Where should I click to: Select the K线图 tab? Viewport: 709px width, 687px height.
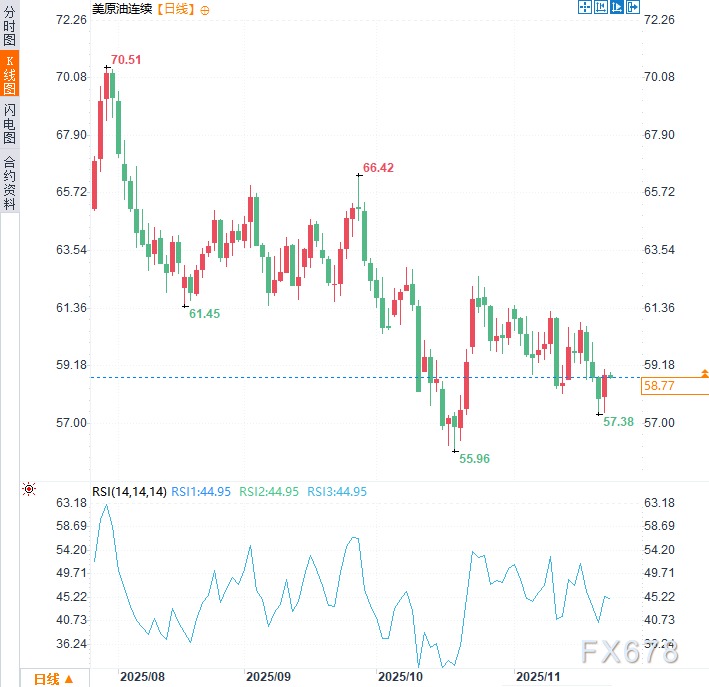pyautogui.click(x=9, y=75)
